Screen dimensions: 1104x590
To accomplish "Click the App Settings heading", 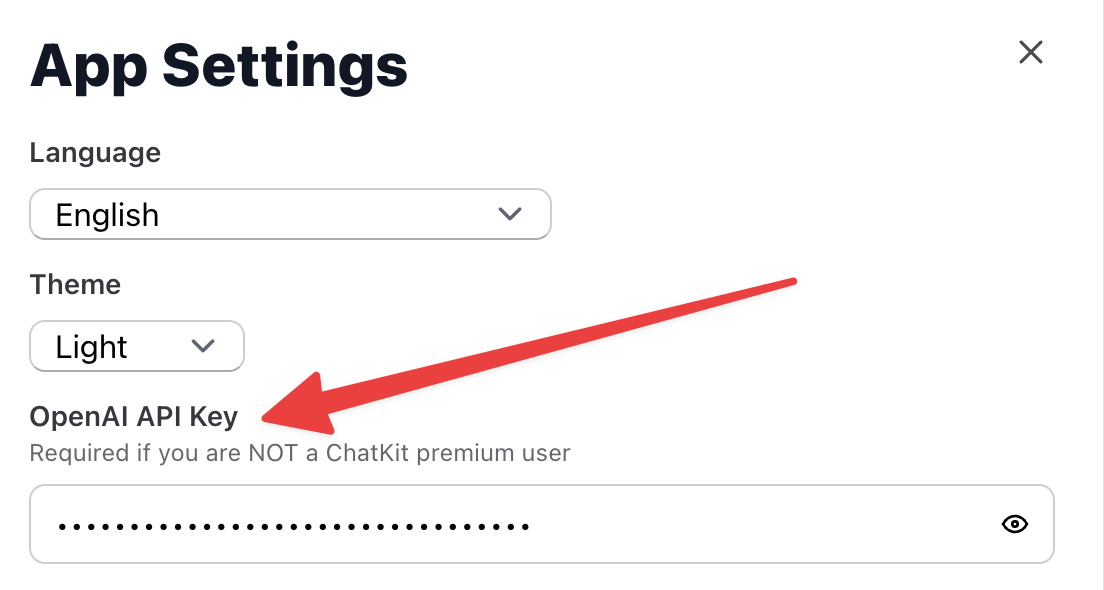I will [219, 68].
